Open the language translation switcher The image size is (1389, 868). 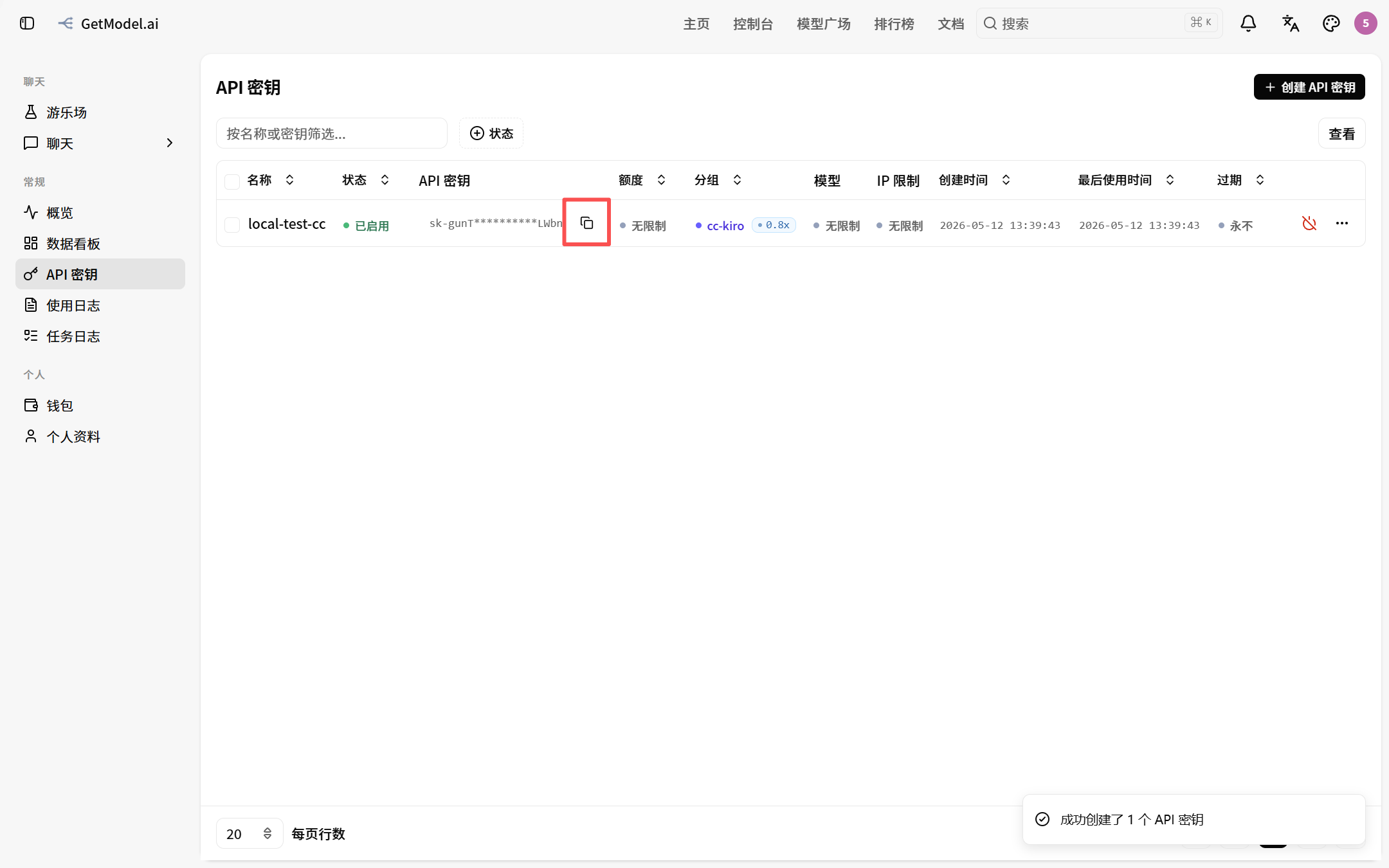tap(1290, 24)
